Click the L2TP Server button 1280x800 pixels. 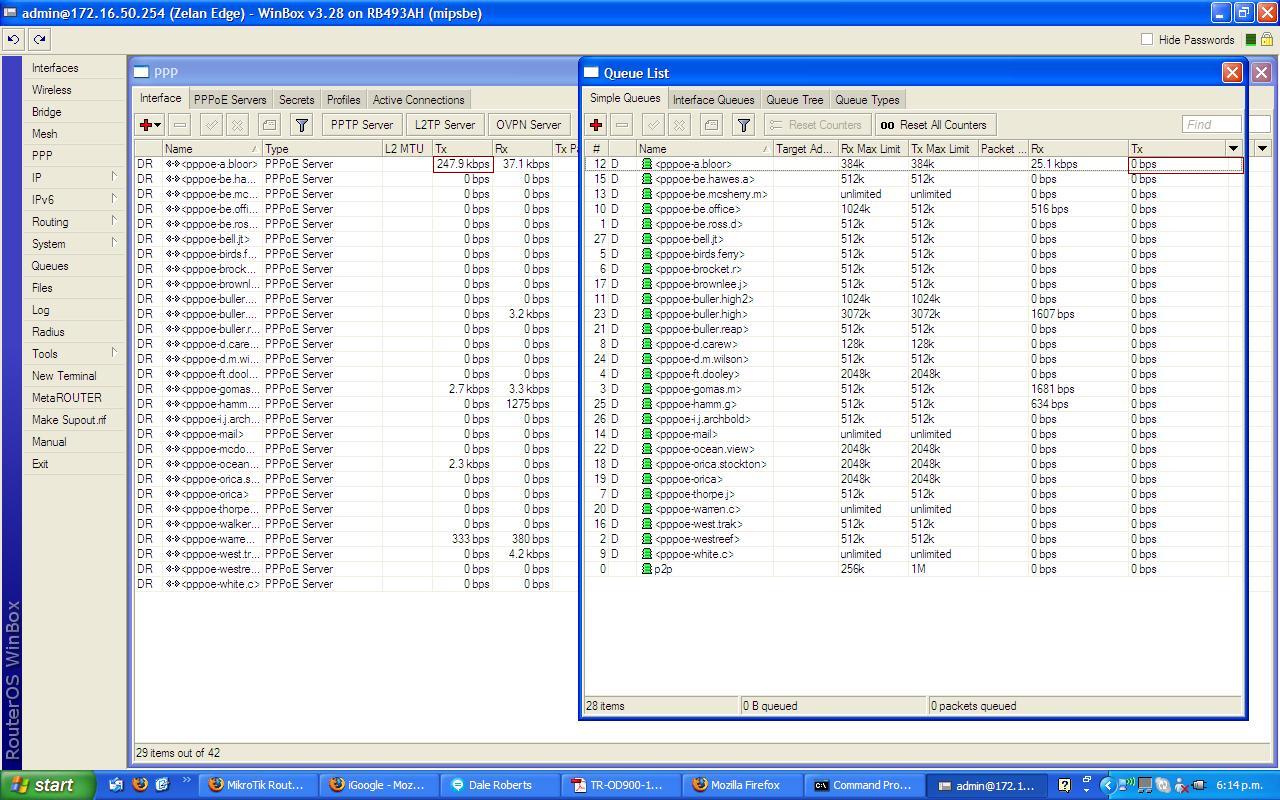(x=445, y=125)
